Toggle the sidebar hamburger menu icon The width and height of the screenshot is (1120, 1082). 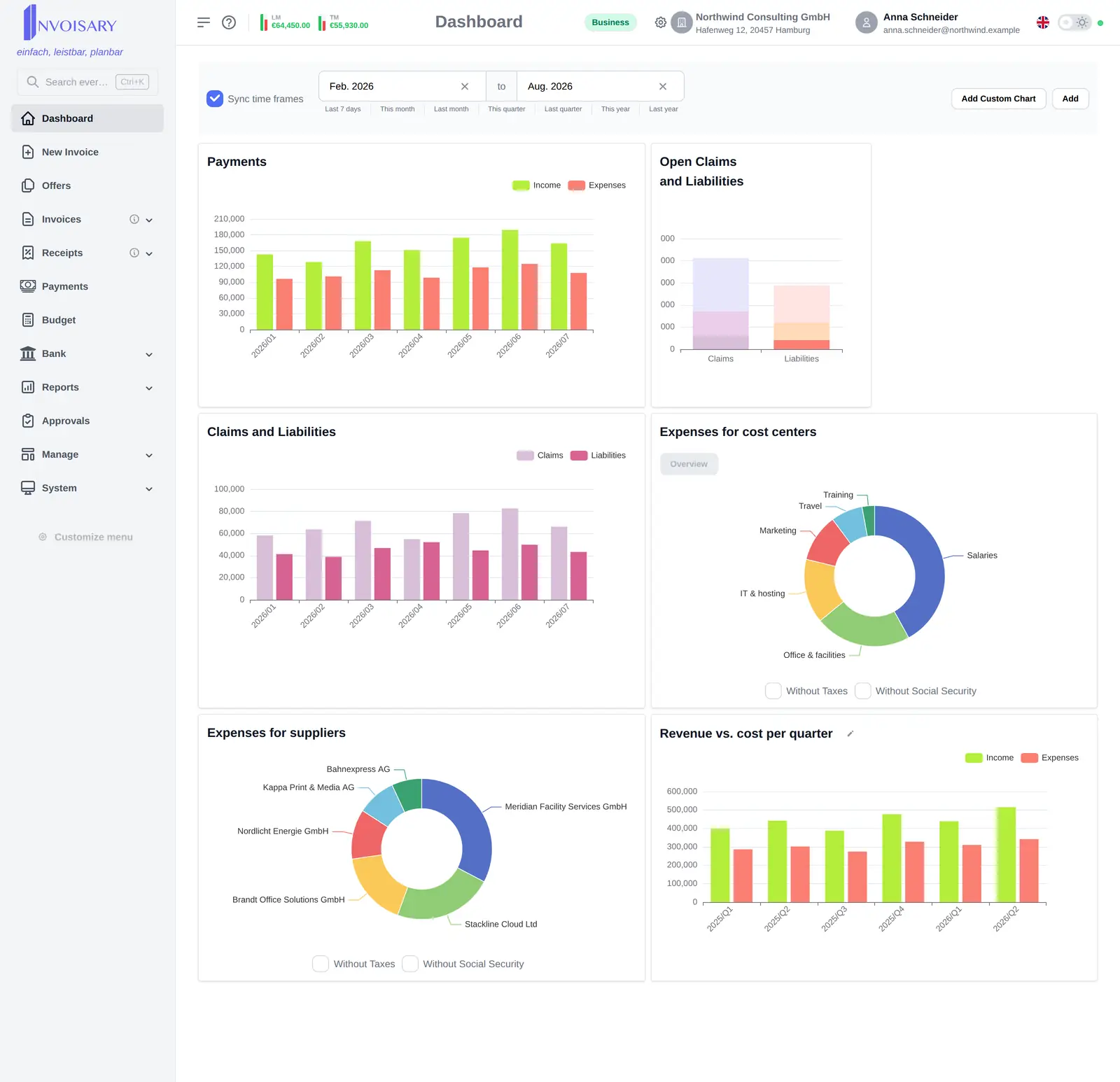coord(204,22)
